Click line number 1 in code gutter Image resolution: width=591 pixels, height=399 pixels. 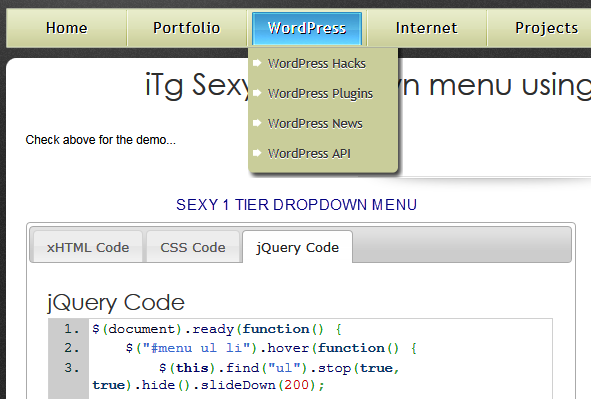[72, 329]
